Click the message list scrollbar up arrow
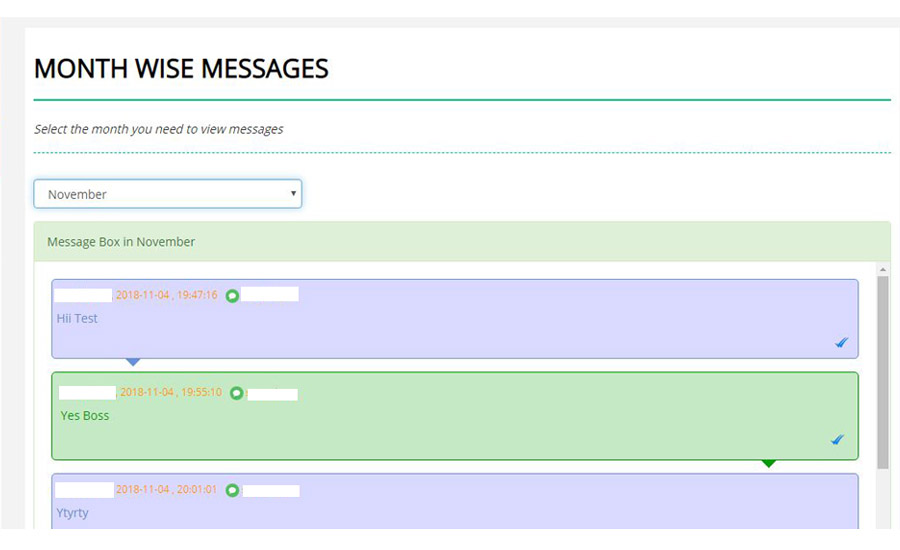 click(x=882, y=269)
